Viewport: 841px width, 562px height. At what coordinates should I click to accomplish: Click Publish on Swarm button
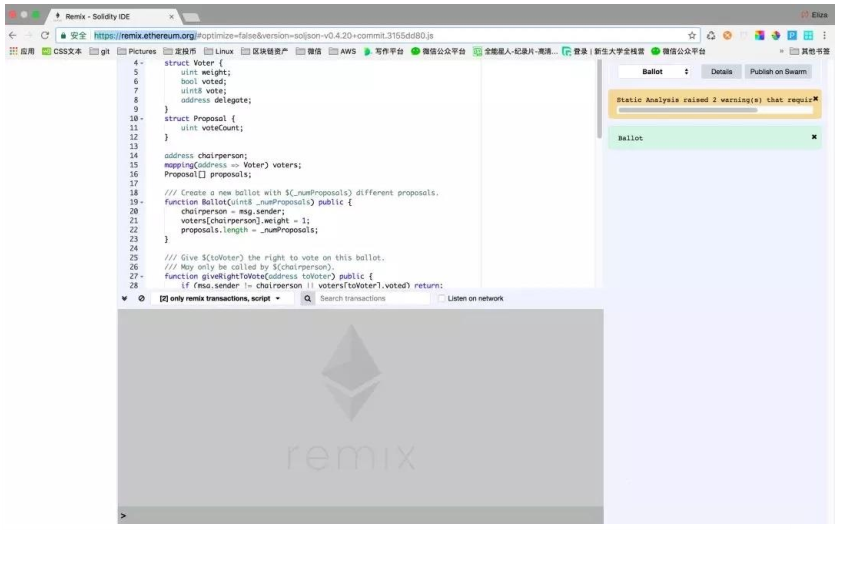[x=778, y=71]
